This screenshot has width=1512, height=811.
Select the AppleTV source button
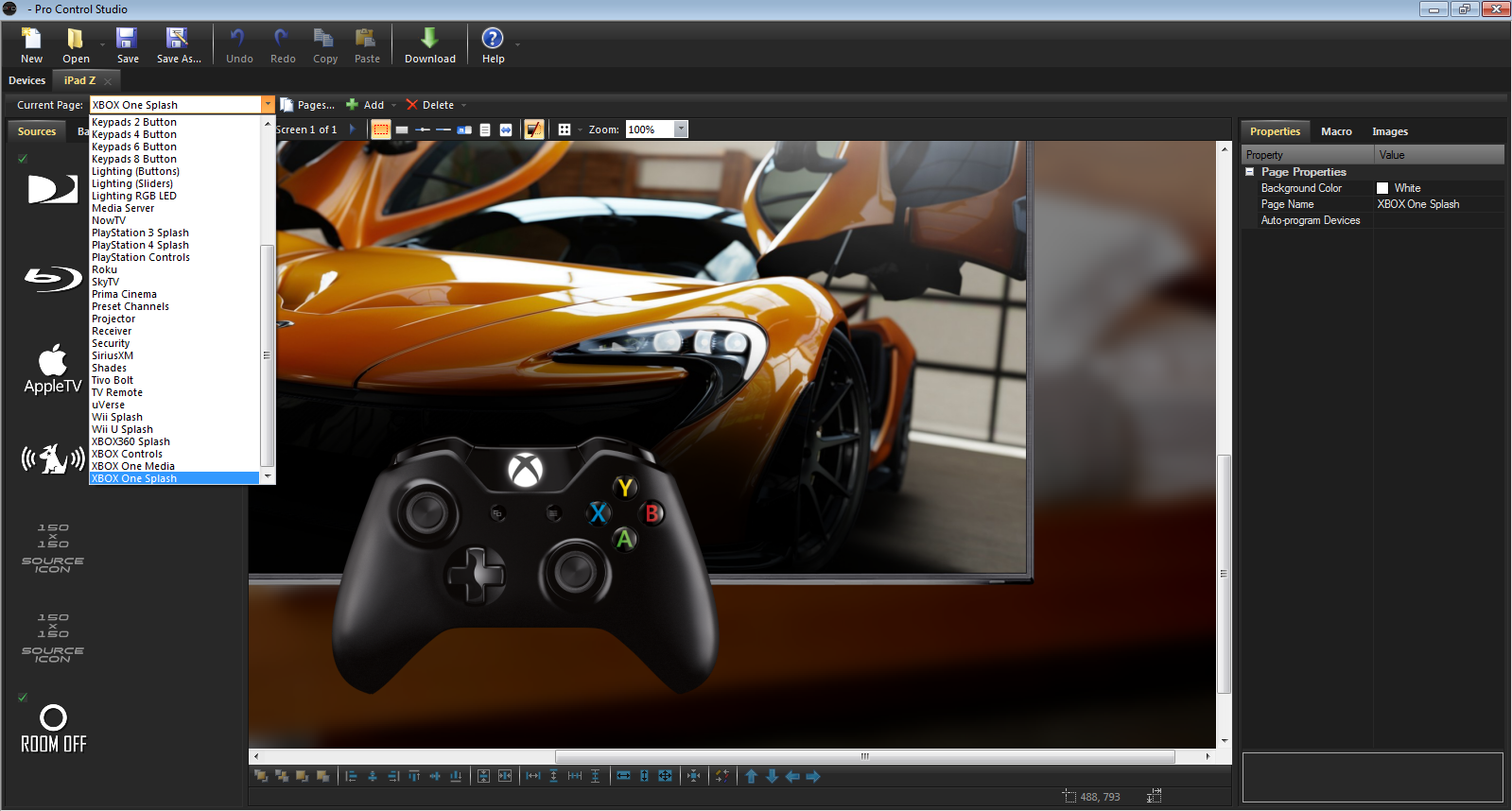pyautogui.click(x=53, y=369)
